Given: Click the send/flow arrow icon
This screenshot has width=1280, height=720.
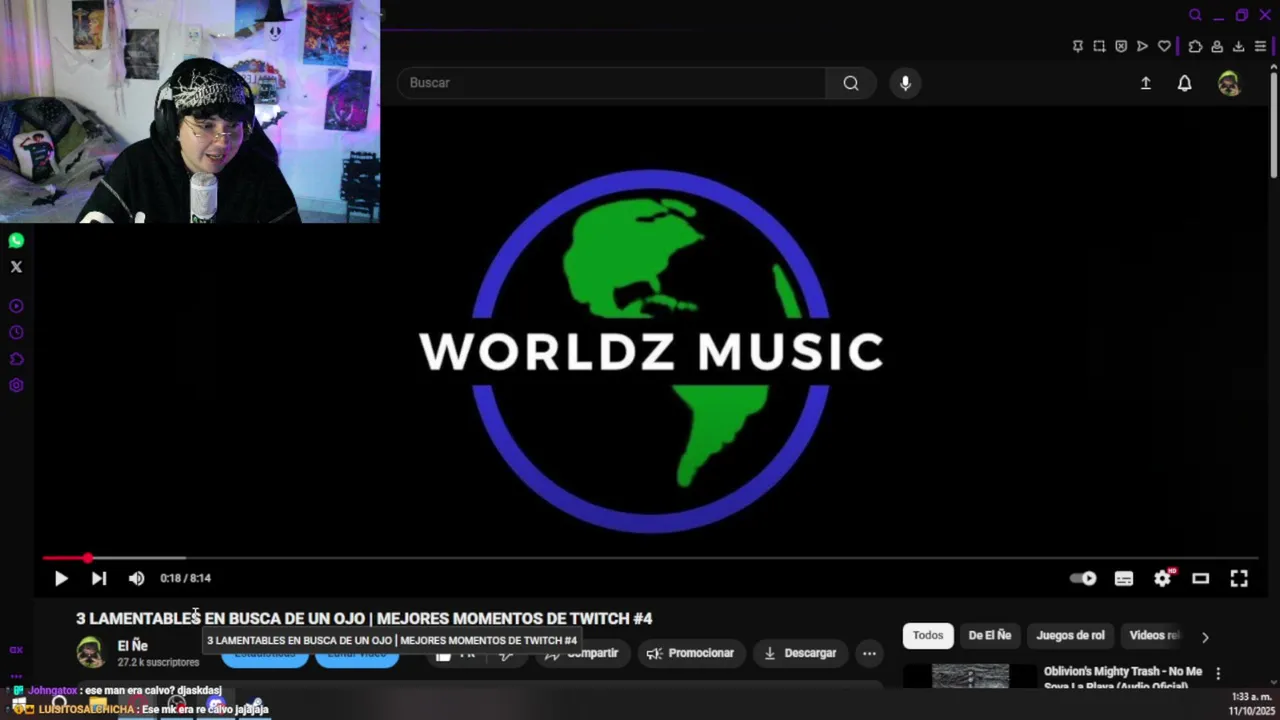Looking at the screenshot, I should [1142, 46].
